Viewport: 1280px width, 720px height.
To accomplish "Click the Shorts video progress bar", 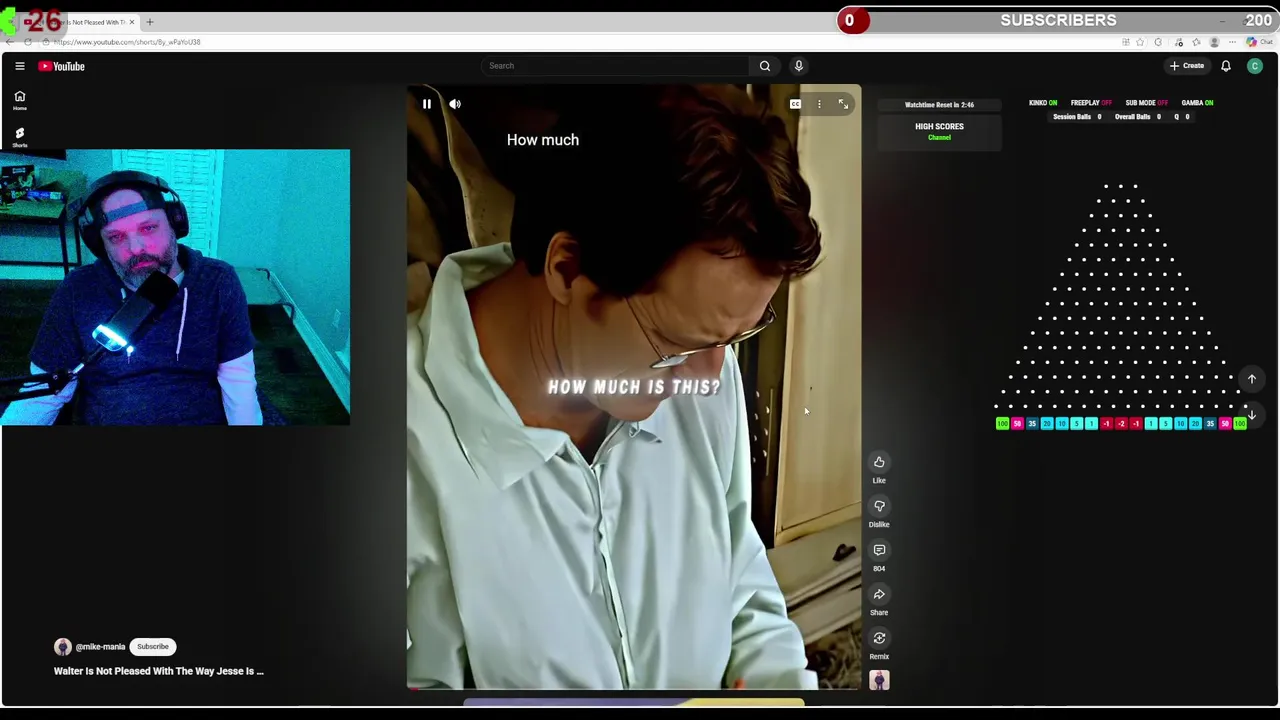I will point(633,688).
